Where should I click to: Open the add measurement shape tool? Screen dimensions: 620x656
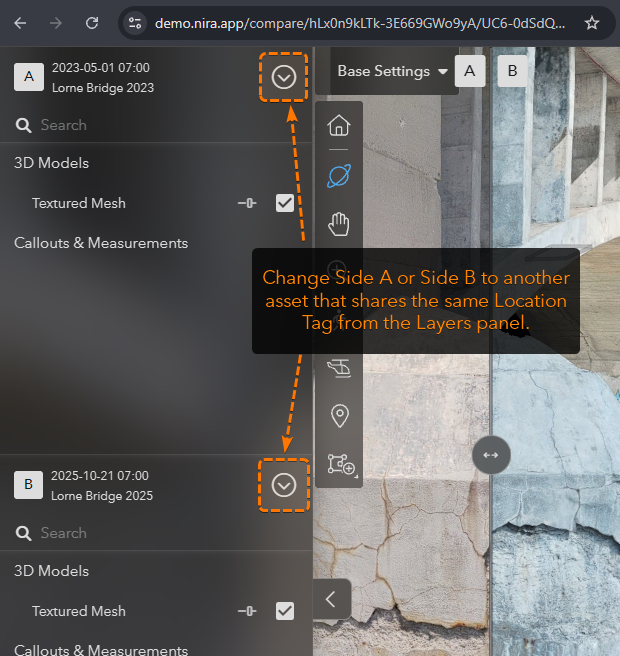(339, 464)
